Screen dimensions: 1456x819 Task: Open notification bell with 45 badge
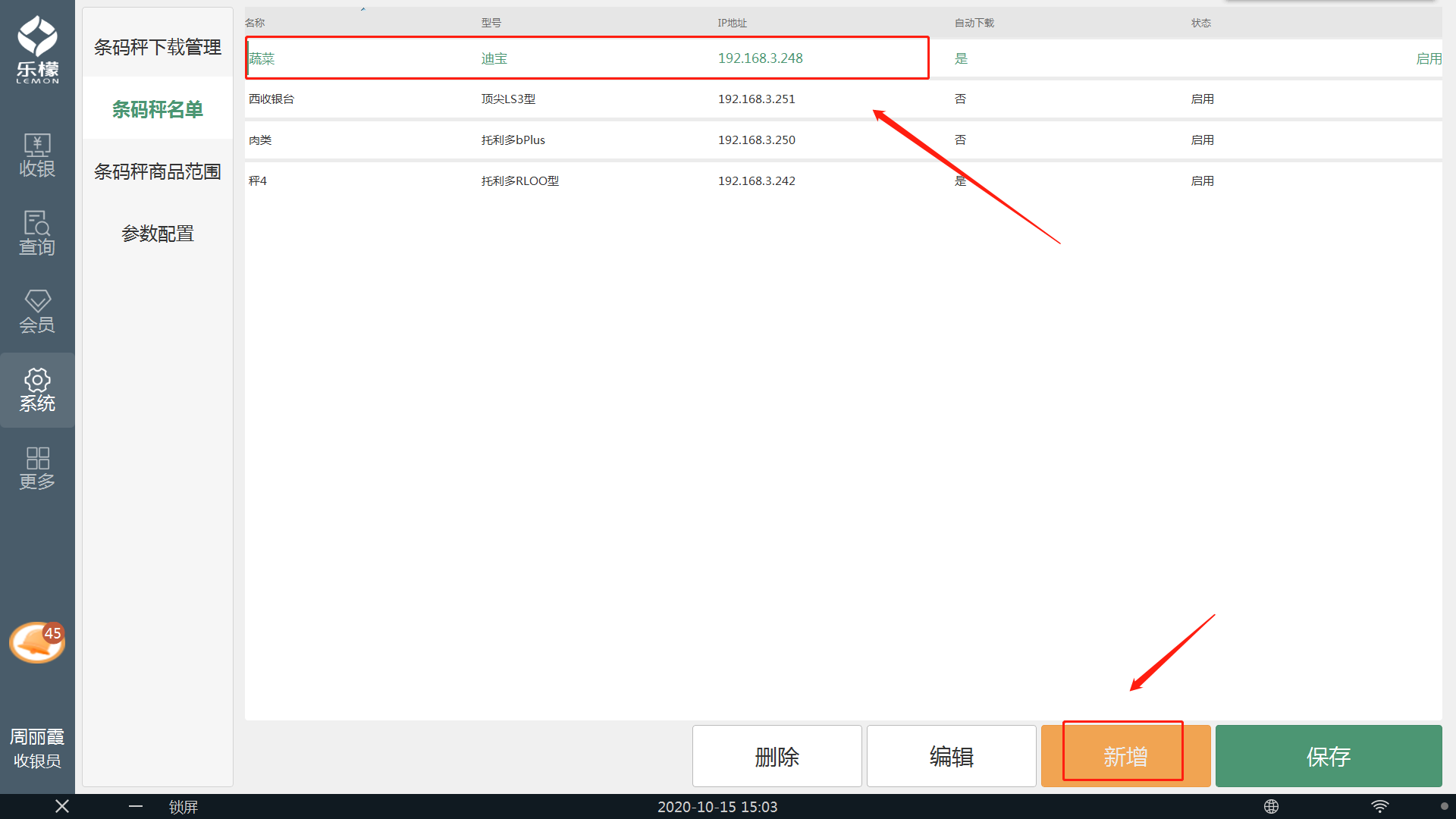coord(37,642)
